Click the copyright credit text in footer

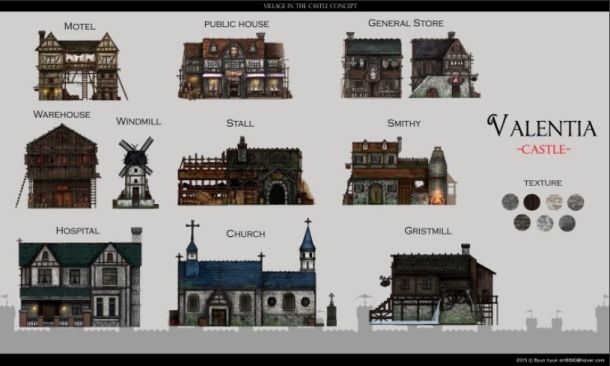[x=561, y=360]
